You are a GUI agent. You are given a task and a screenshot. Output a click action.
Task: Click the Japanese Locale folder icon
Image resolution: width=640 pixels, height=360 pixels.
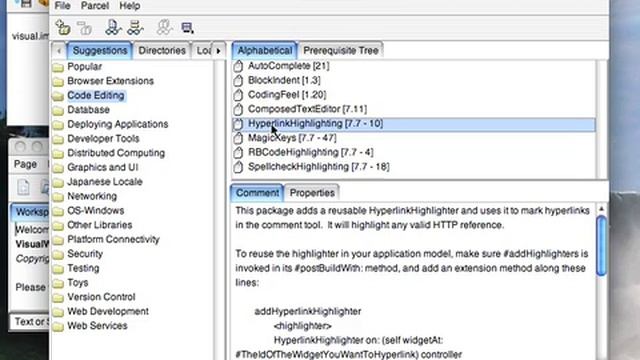(x=58, y=182)
